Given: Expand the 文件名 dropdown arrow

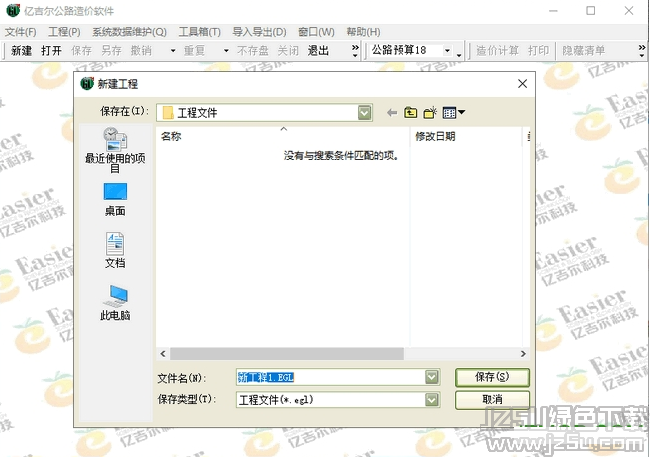Looking at the screenshot, I should tap(432, 377).
